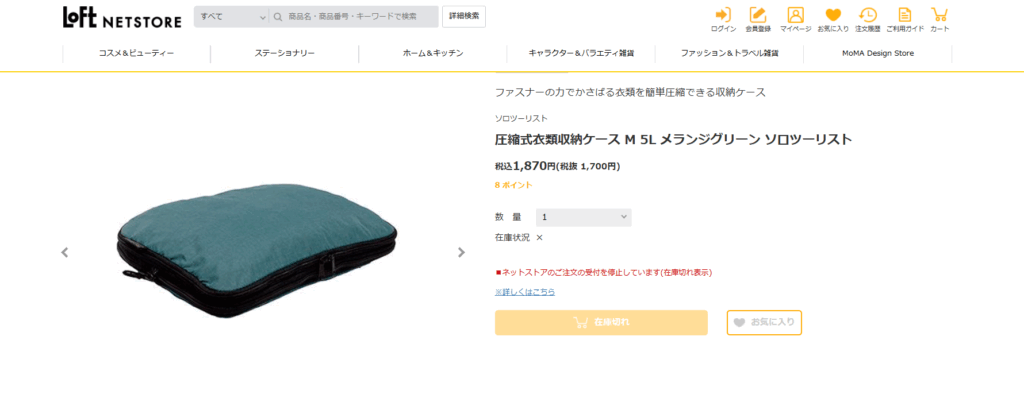Screen dimensions: 1024x406
Task: Open the ログイン login icon
Action: (x=723, y=19)
